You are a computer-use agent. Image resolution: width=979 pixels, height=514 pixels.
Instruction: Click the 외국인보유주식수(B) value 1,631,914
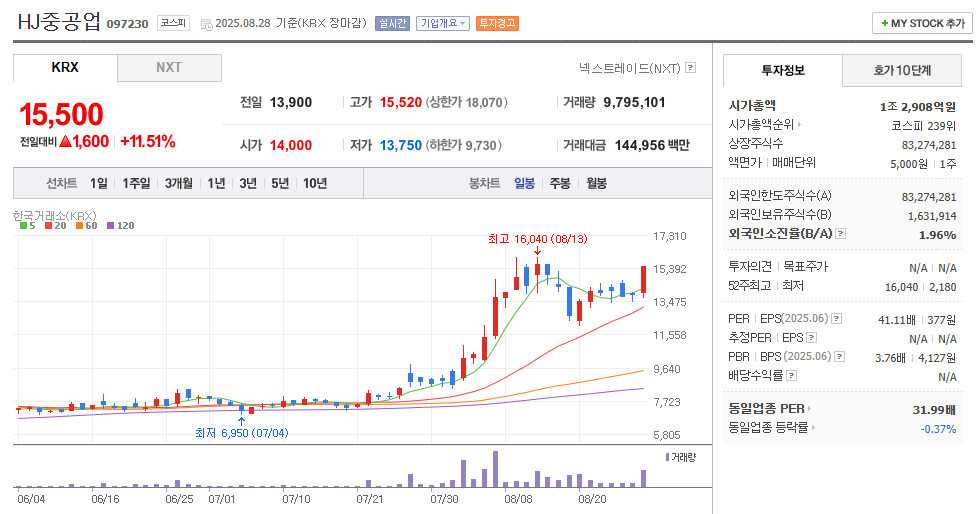(932, 216)
